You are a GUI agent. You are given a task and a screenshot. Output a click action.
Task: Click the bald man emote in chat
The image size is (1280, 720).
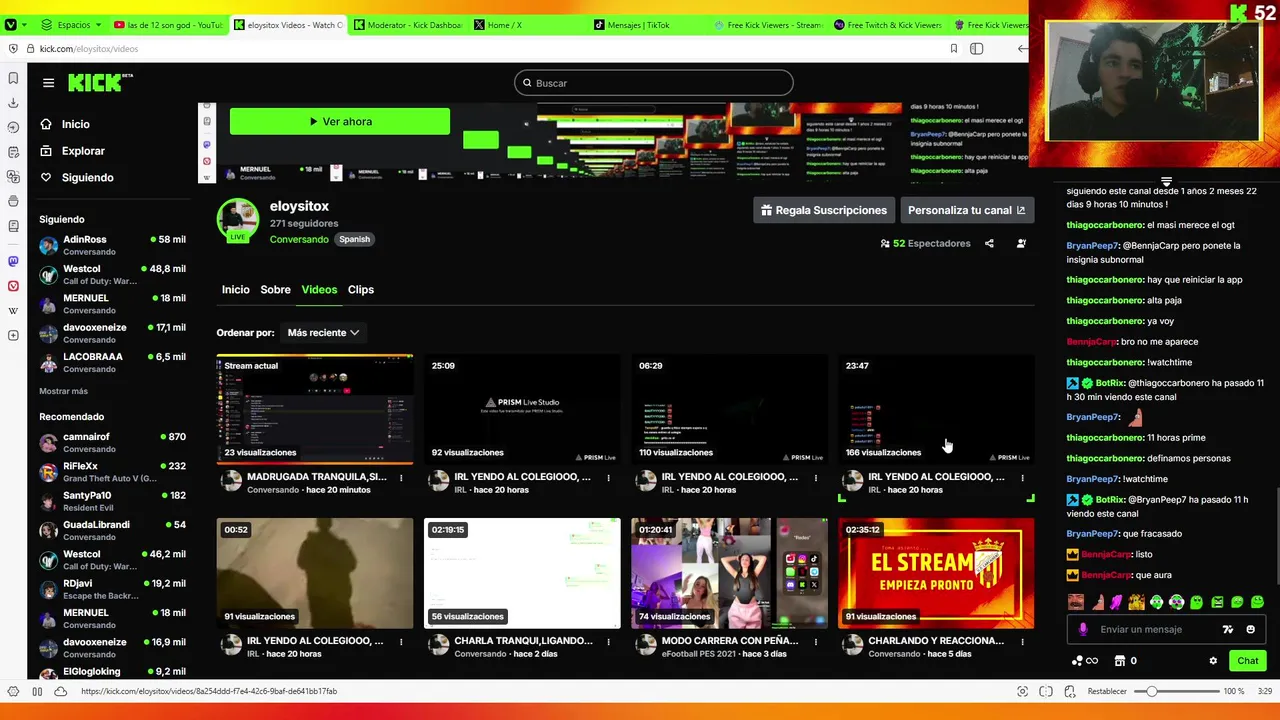[1076, 602]
